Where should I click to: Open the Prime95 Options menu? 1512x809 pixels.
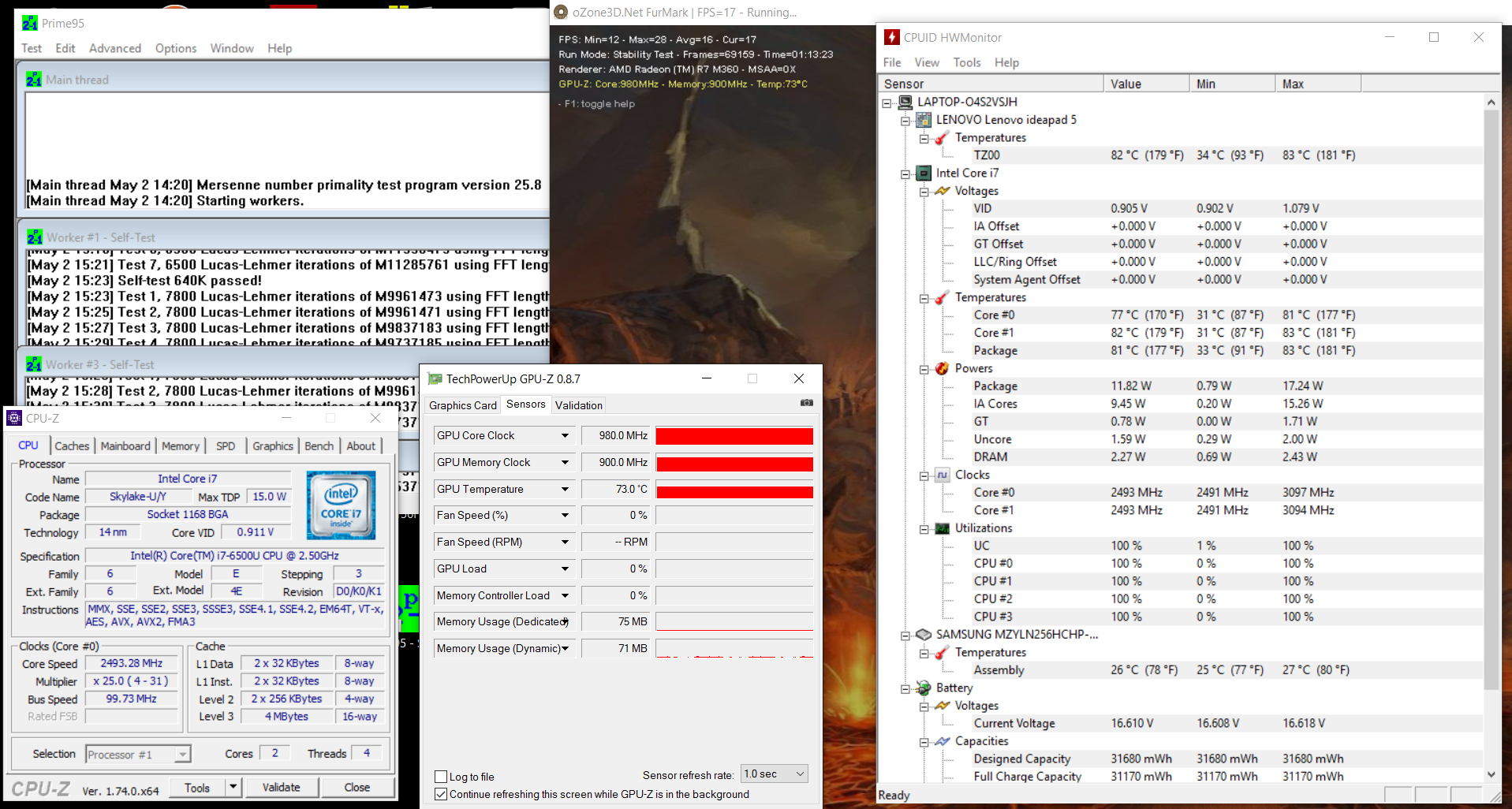[x=176, y=48]
